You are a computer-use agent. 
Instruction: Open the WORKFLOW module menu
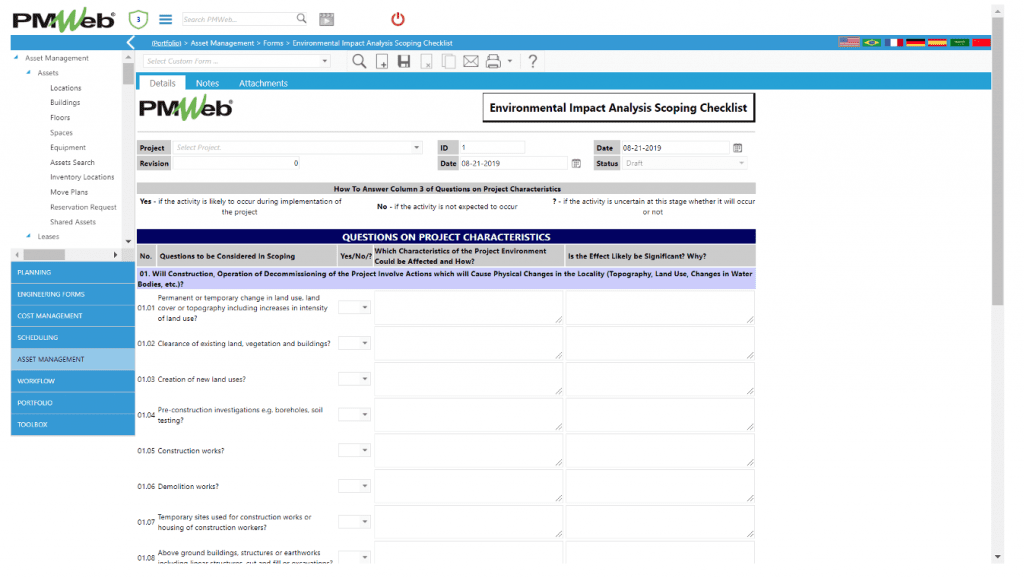click(x=72, y=381)
